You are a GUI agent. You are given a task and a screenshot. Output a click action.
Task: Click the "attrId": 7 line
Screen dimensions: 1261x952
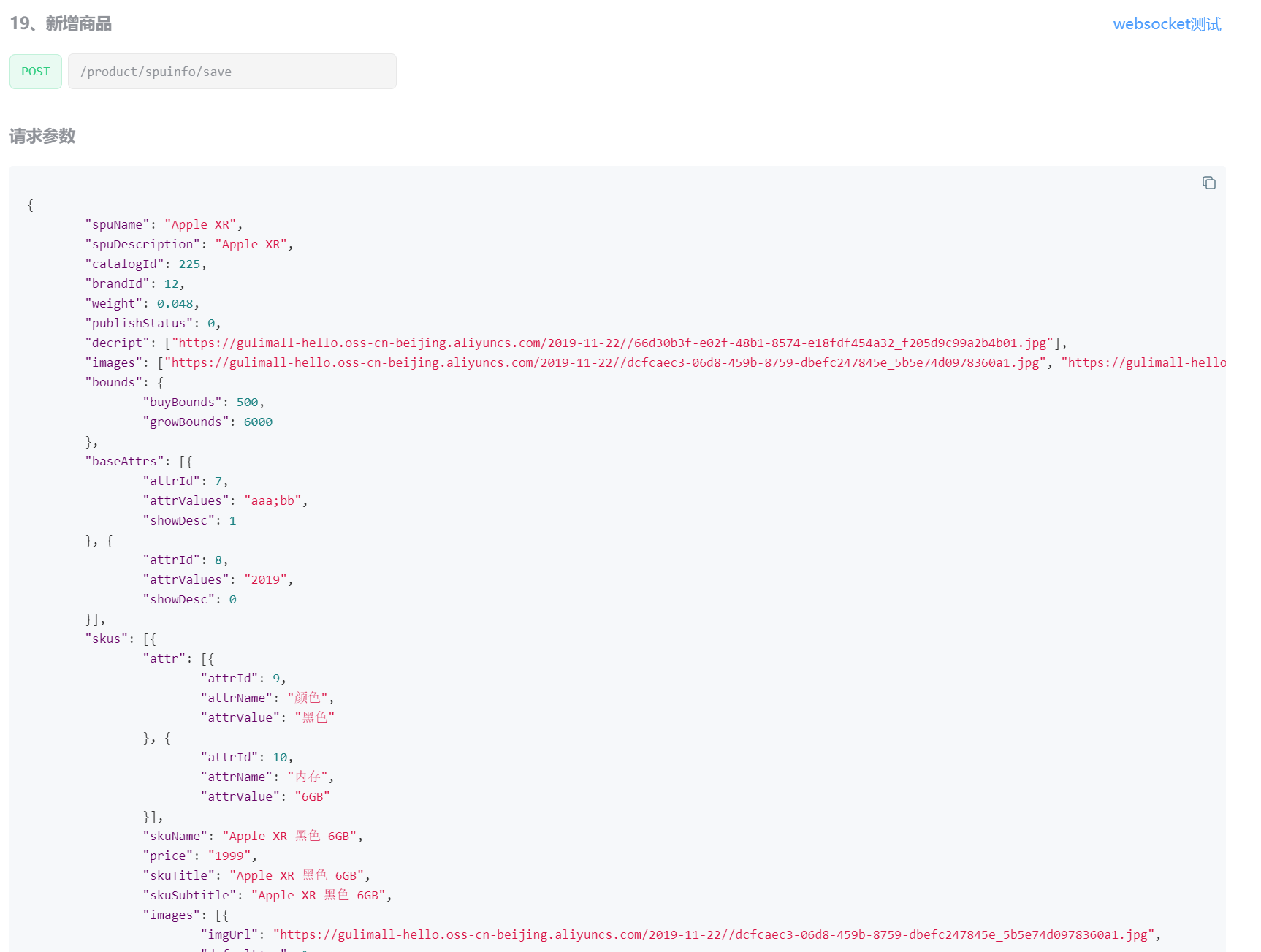pos(186,481)
